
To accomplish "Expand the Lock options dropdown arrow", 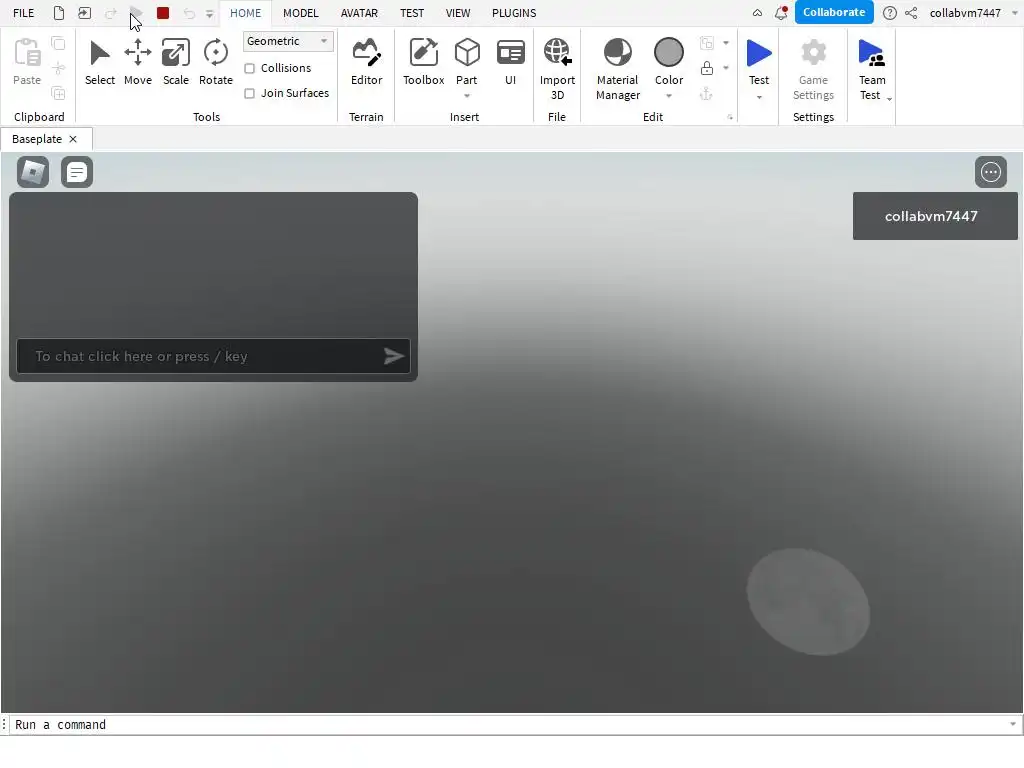I will pos(726,68).
